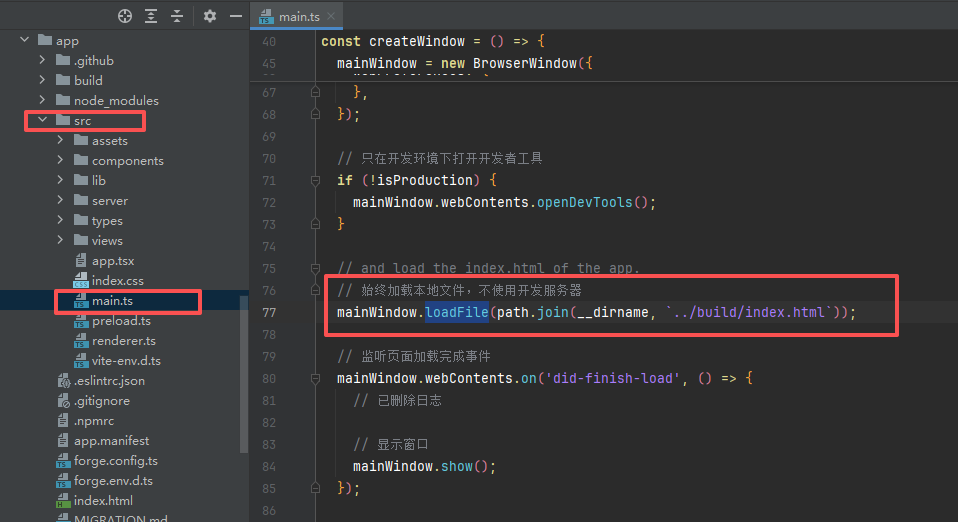This screenshot has height=522, width=958.
Task: Click BrowserWindow in sticky header line
Action: click(x=525, y=64)
